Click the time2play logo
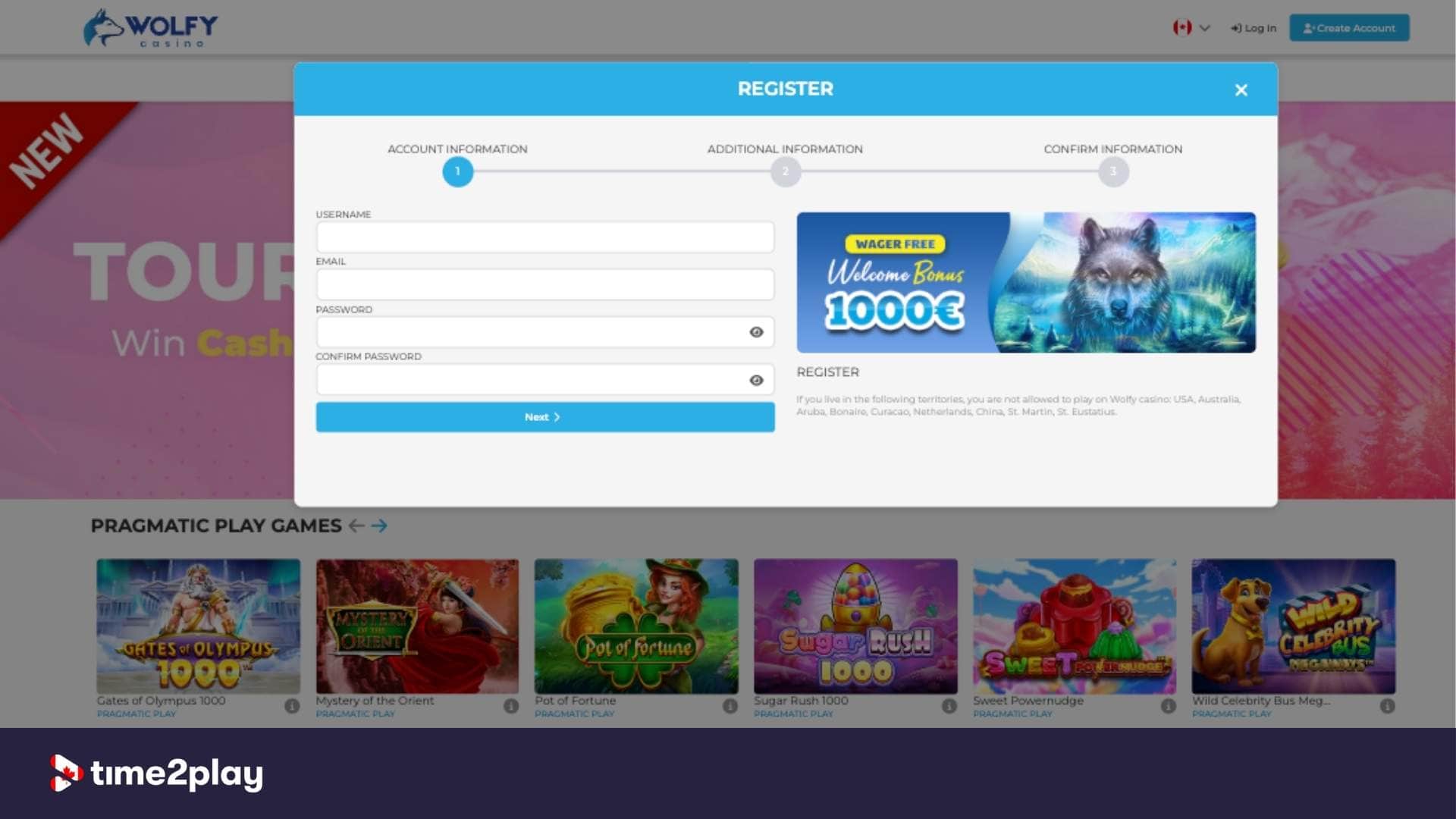1456x819 pixels. [156, 773]
